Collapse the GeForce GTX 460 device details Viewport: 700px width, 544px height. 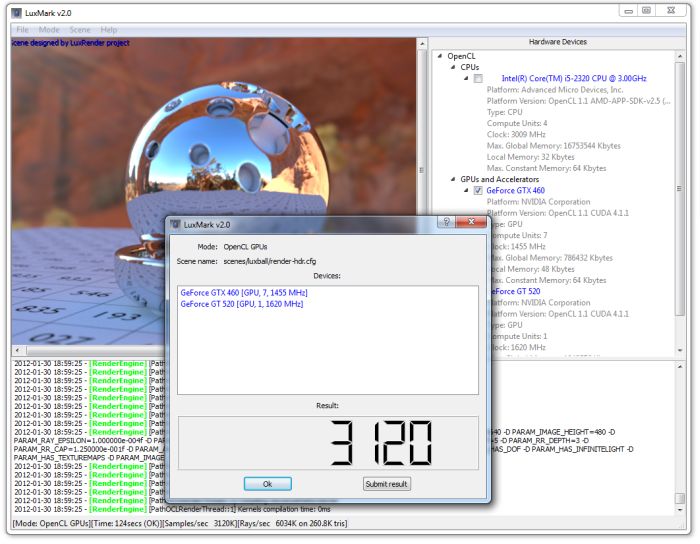(x=466, y=190)
